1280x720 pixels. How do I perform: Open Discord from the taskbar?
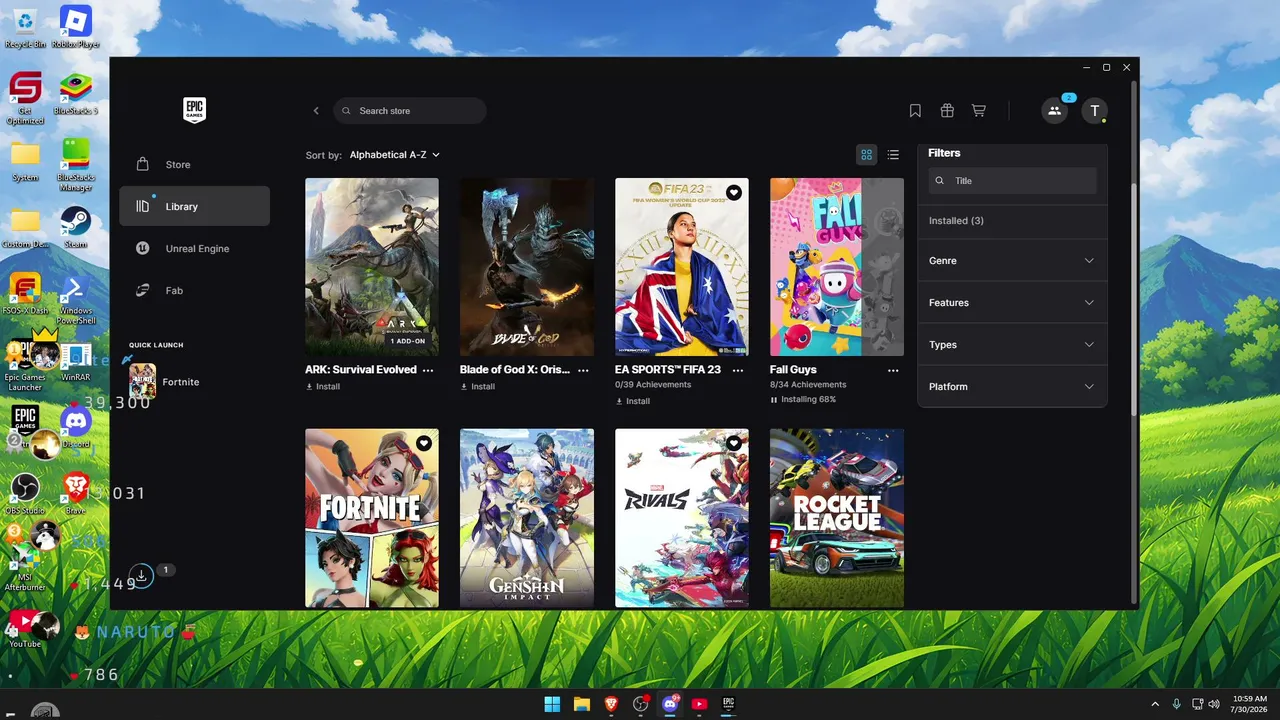point(670,704)
